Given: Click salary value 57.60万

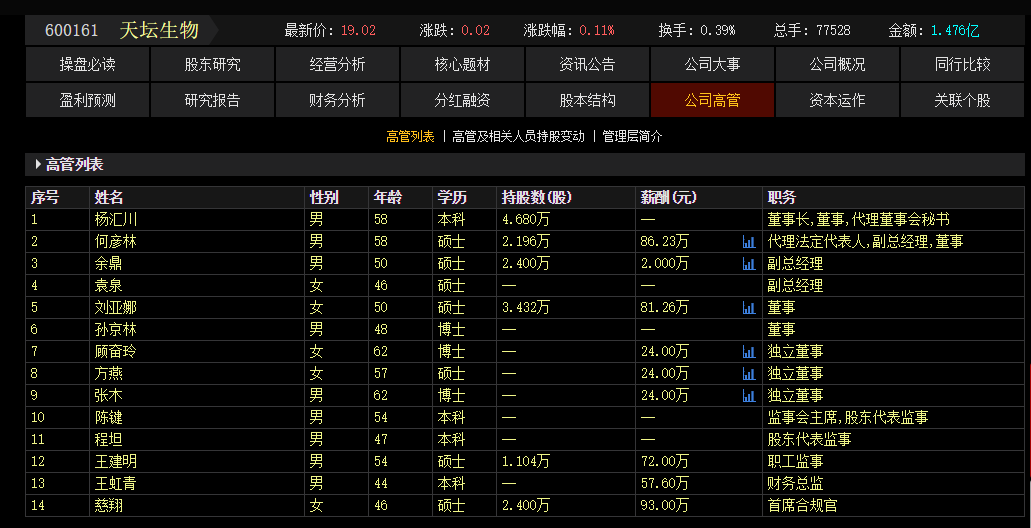Looking at the screenshot, I should [x=665, y=484].
